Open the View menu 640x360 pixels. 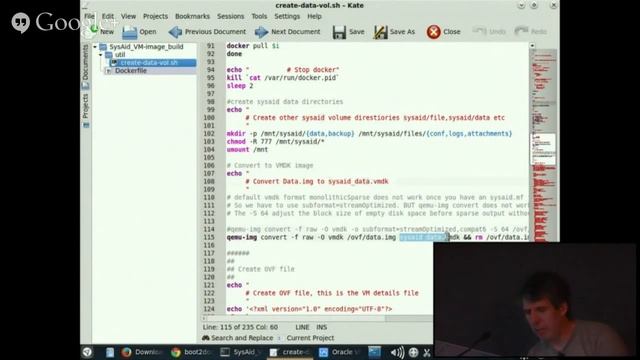click(128, 16)
